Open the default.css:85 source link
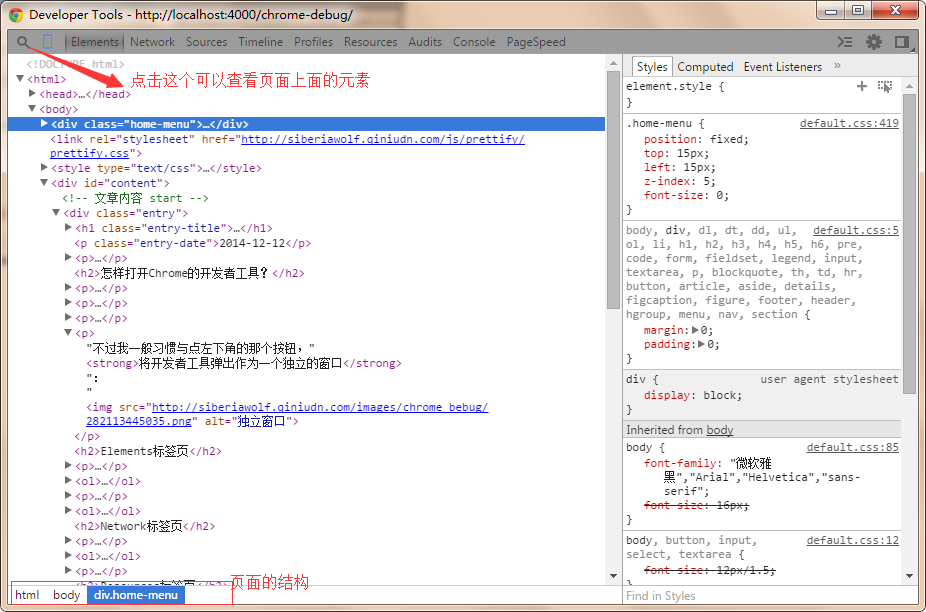Viewport: 926px width, 612px height. pyautogui.click(x=853, y=448)
